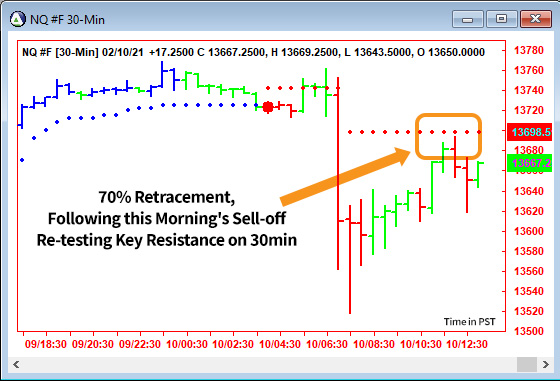Viewport: 560px width, 381px height.
Task: Minimize the NQ #F 30-Min window
Action: tap(468, 19)
